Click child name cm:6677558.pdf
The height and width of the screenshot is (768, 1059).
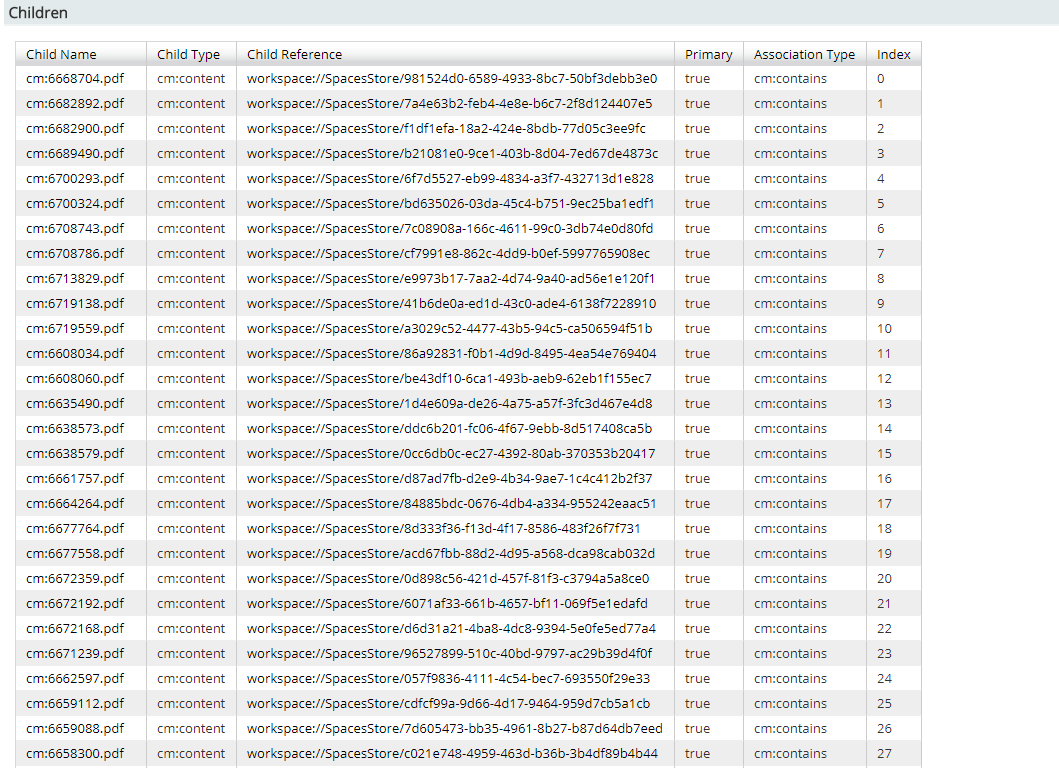pos(75,553)
